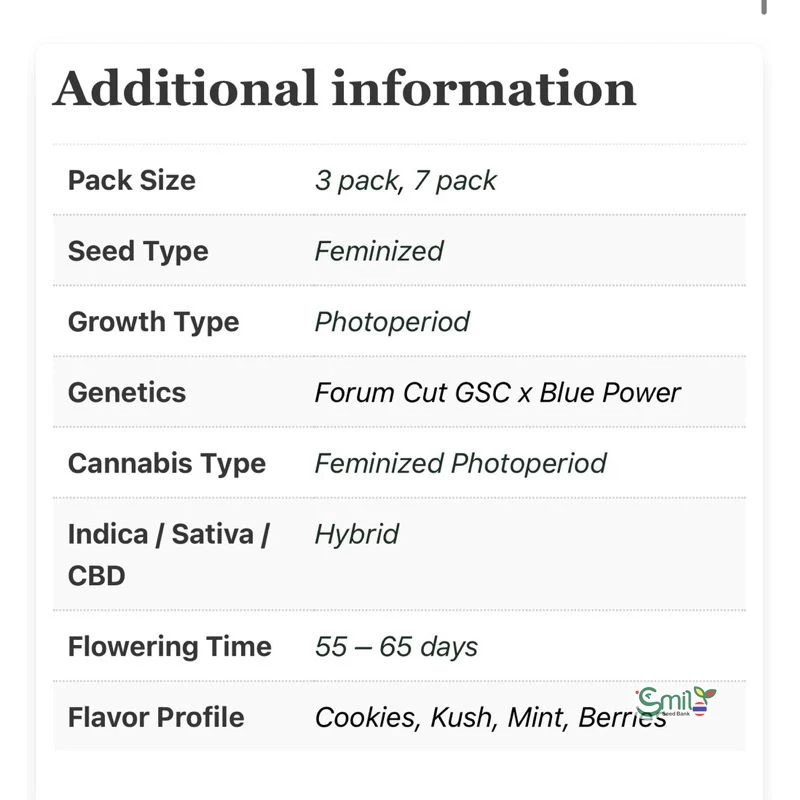Click the Flavor Profile label
800x800 pixels.
pyautogui.click(x=155, y=717)
